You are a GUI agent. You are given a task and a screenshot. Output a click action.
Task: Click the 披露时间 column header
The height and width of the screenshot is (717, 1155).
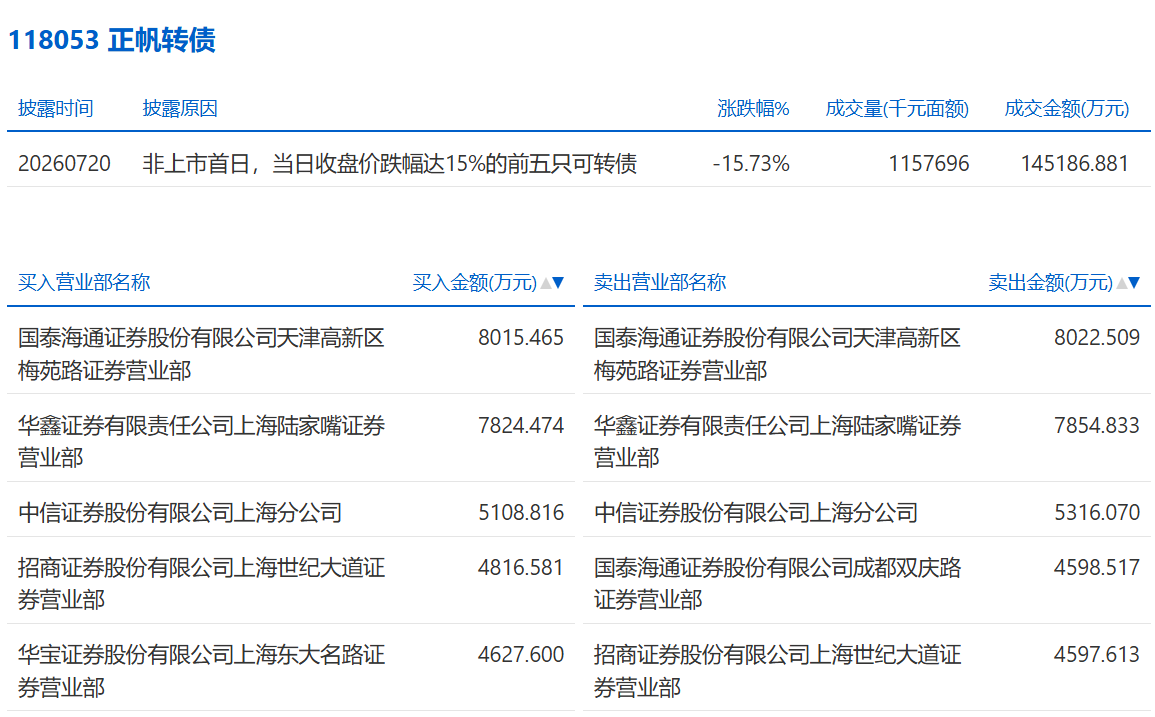click(56, 109)
